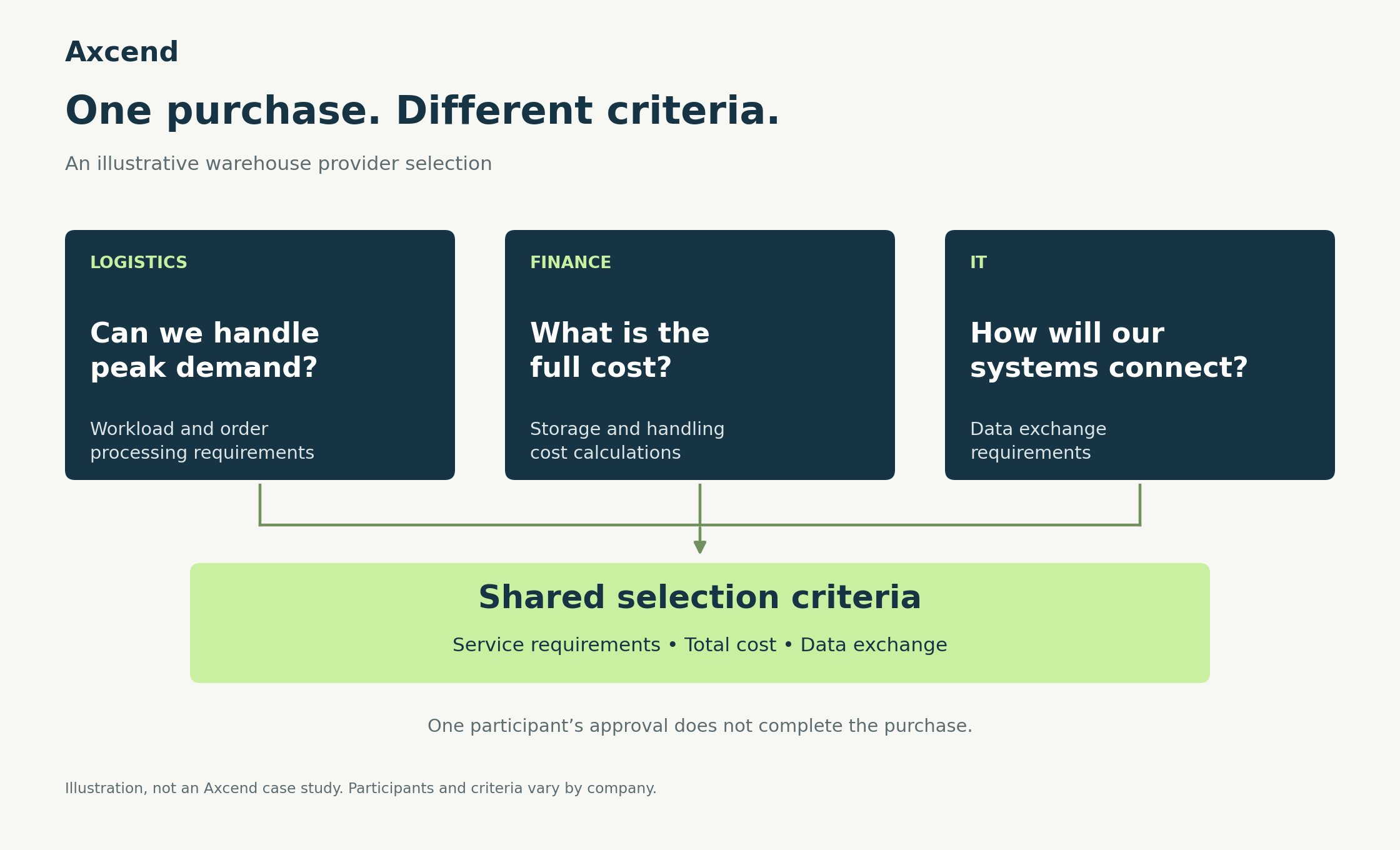Click the sentence about one participant's approval
Screen dimensions: 1400x850
(x=700, y=726)
